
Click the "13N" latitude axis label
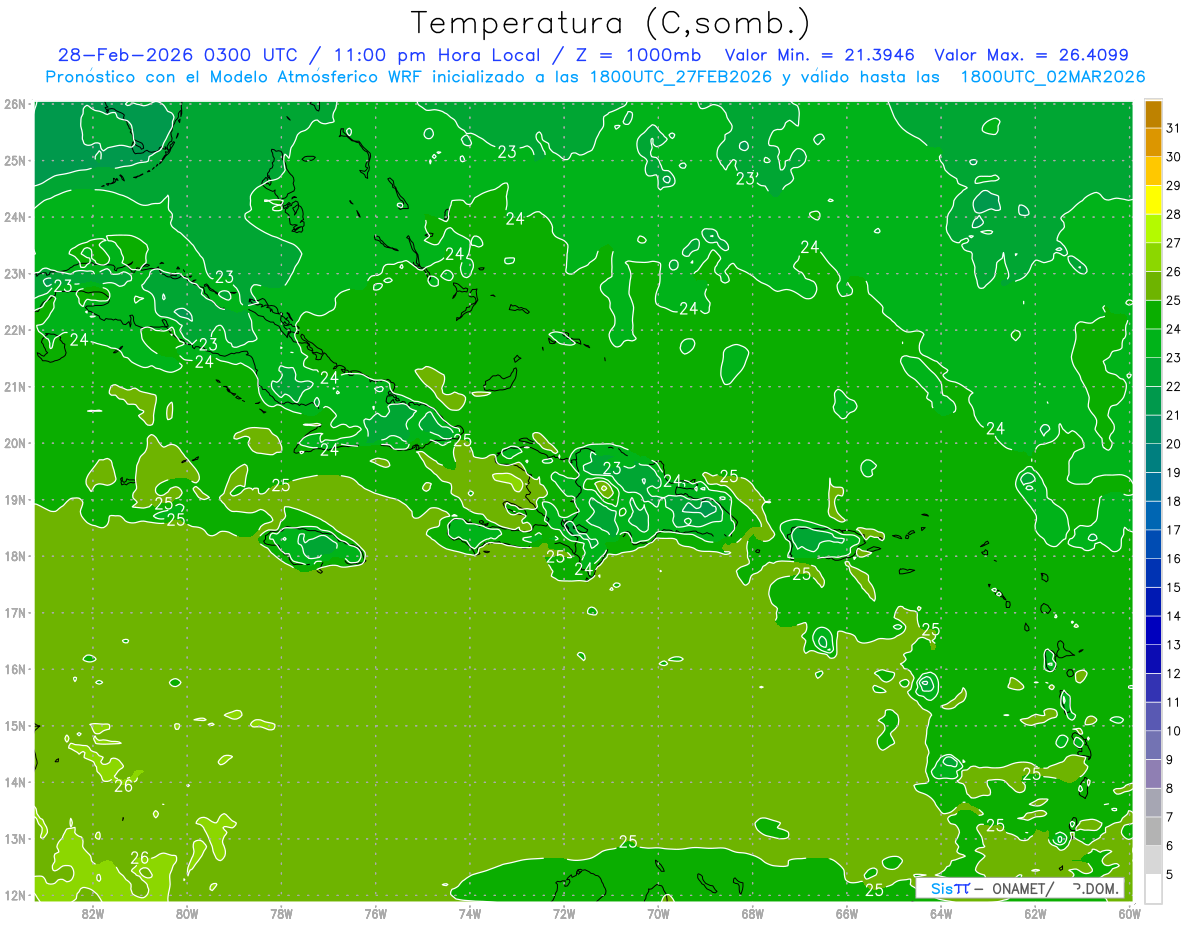pyautogui.click(x=15, y=838)
